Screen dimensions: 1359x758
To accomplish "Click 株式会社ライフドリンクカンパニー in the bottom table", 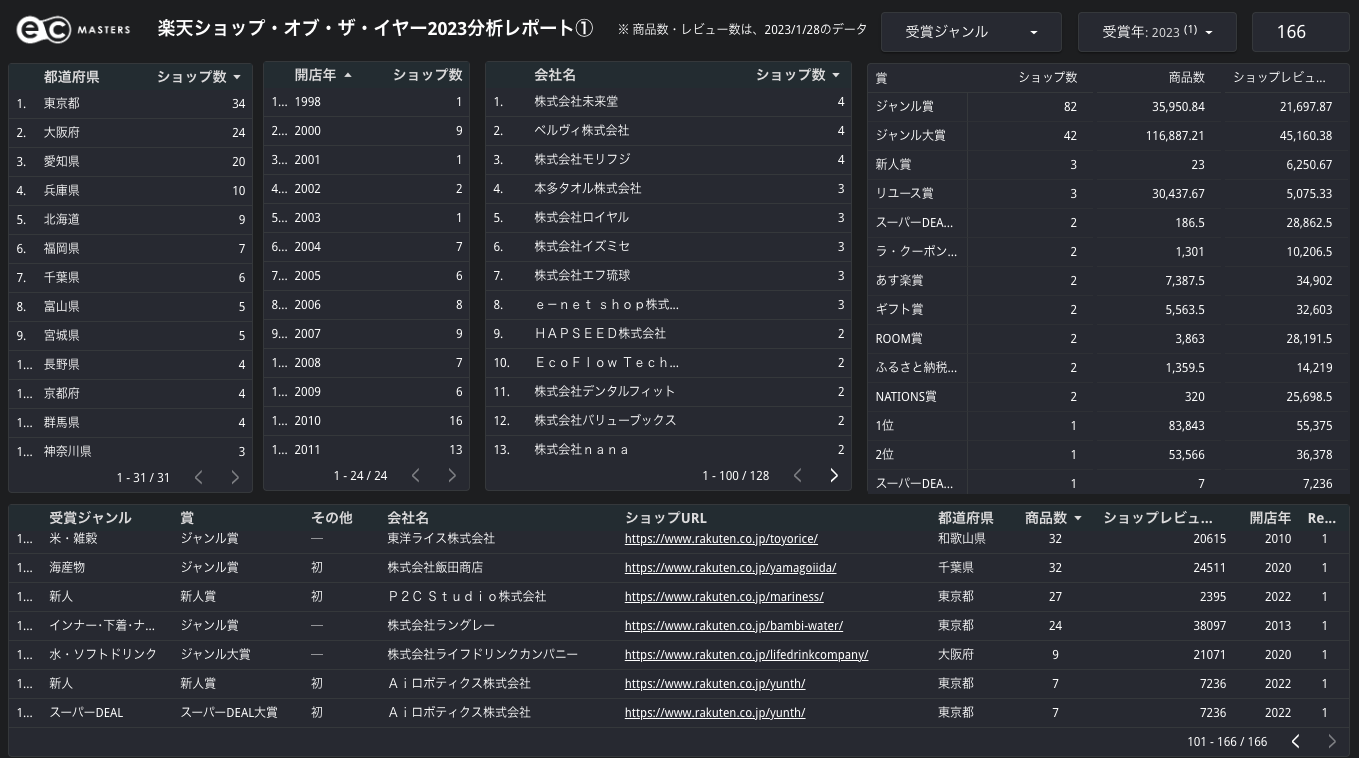I will pos(483,655).
